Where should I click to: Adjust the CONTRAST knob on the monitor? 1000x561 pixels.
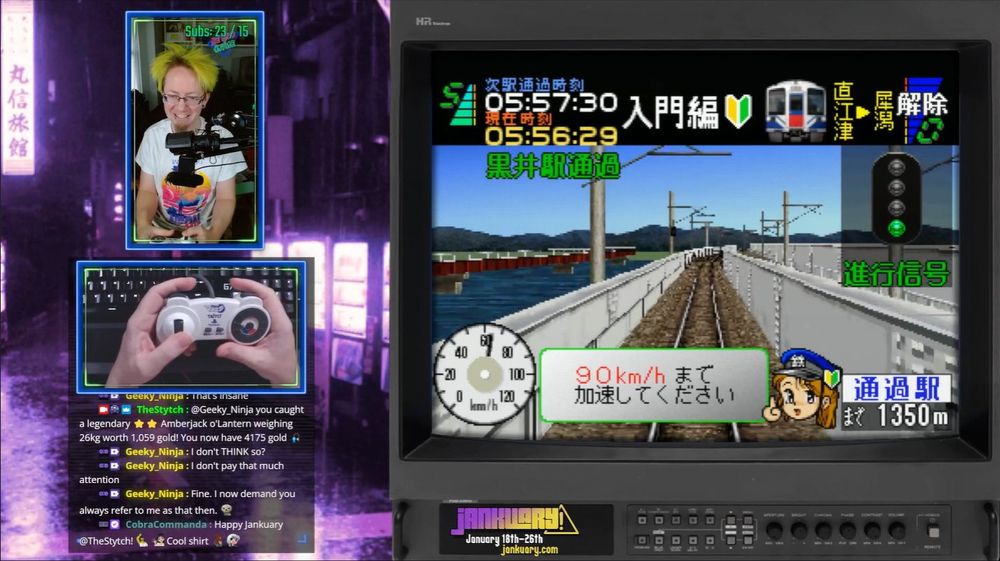872,530
